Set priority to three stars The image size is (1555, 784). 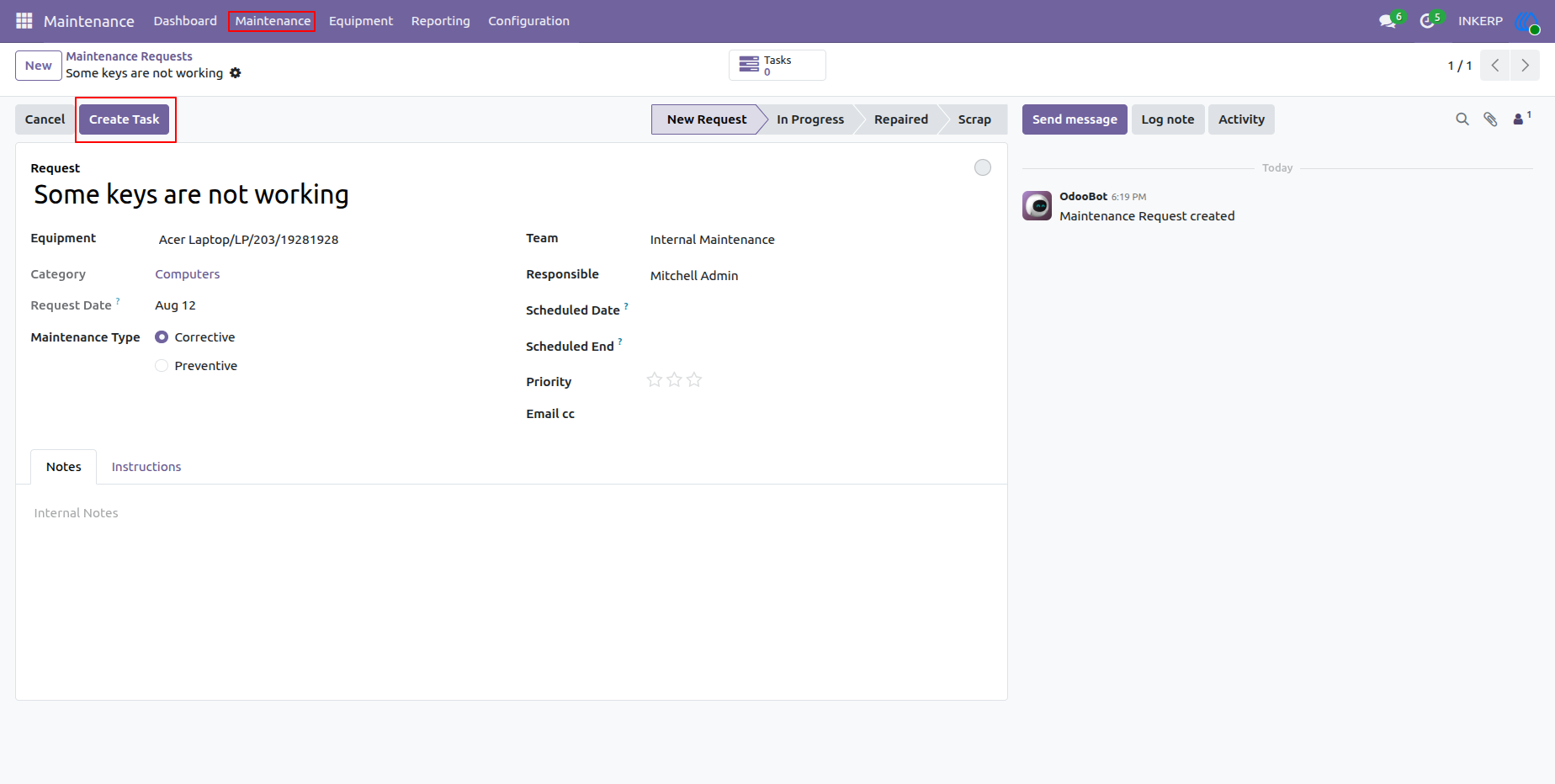click(x=694, y=380)
